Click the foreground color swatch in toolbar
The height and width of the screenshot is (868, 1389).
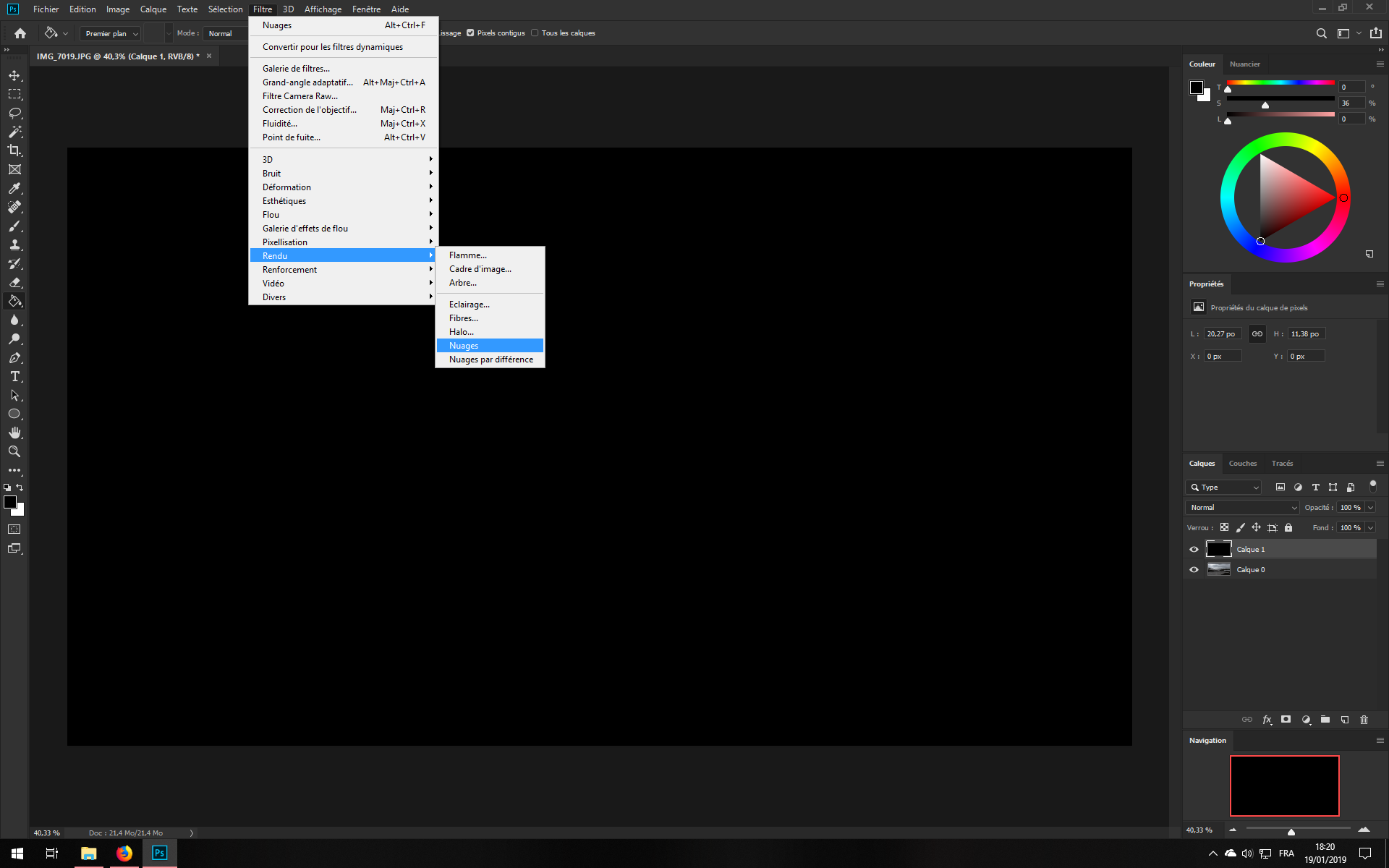coord(9,502)
